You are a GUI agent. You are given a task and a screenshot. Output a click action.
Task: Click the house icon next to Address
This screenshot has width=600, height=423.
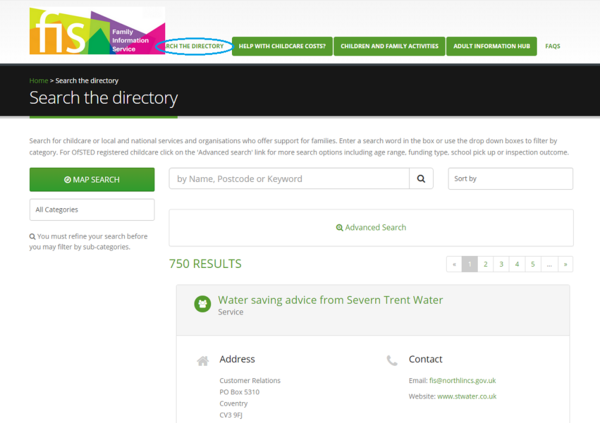[x=203, y=361]
